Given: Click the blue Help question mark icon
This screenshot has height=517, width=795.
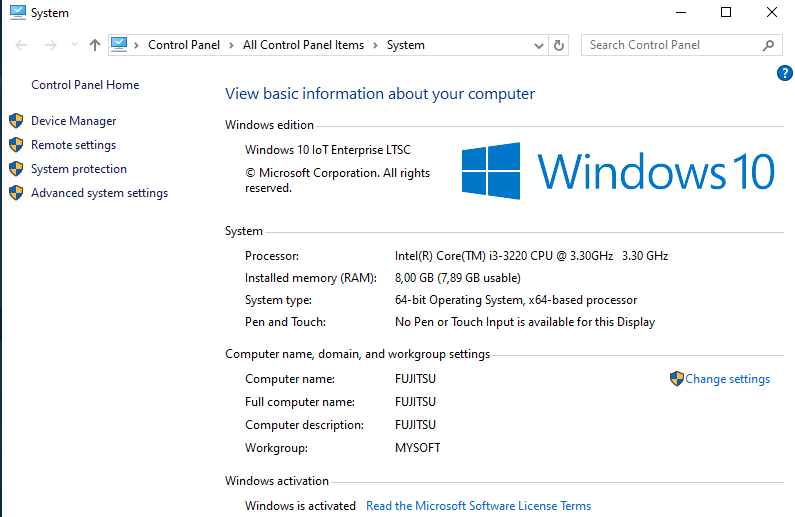Looking at the screenshot, I should tap(784, 73).
